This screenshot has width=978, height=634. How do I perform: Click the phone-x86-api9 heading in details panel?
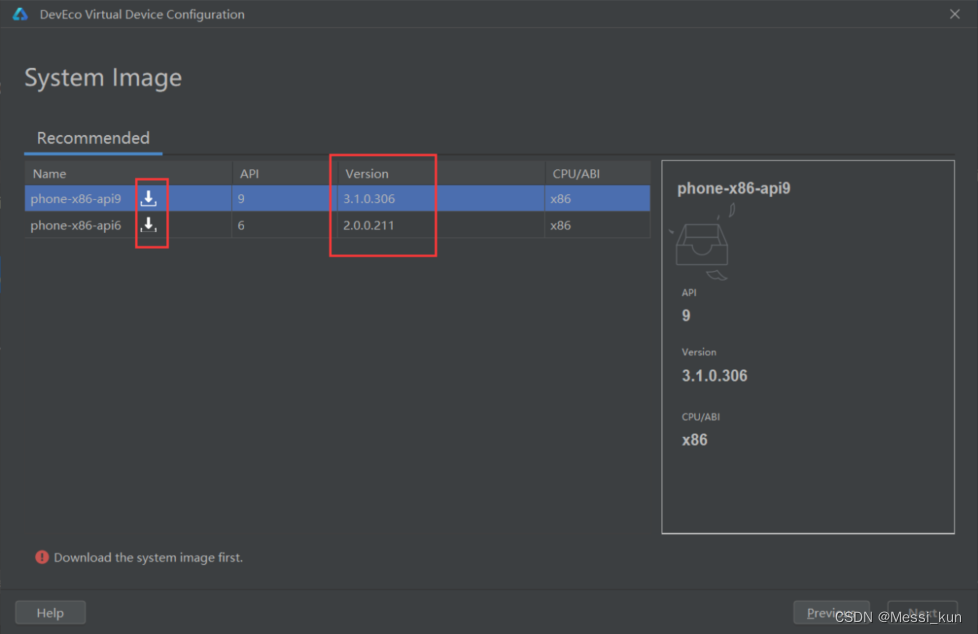pyautogui.click(x=734, y=188)
